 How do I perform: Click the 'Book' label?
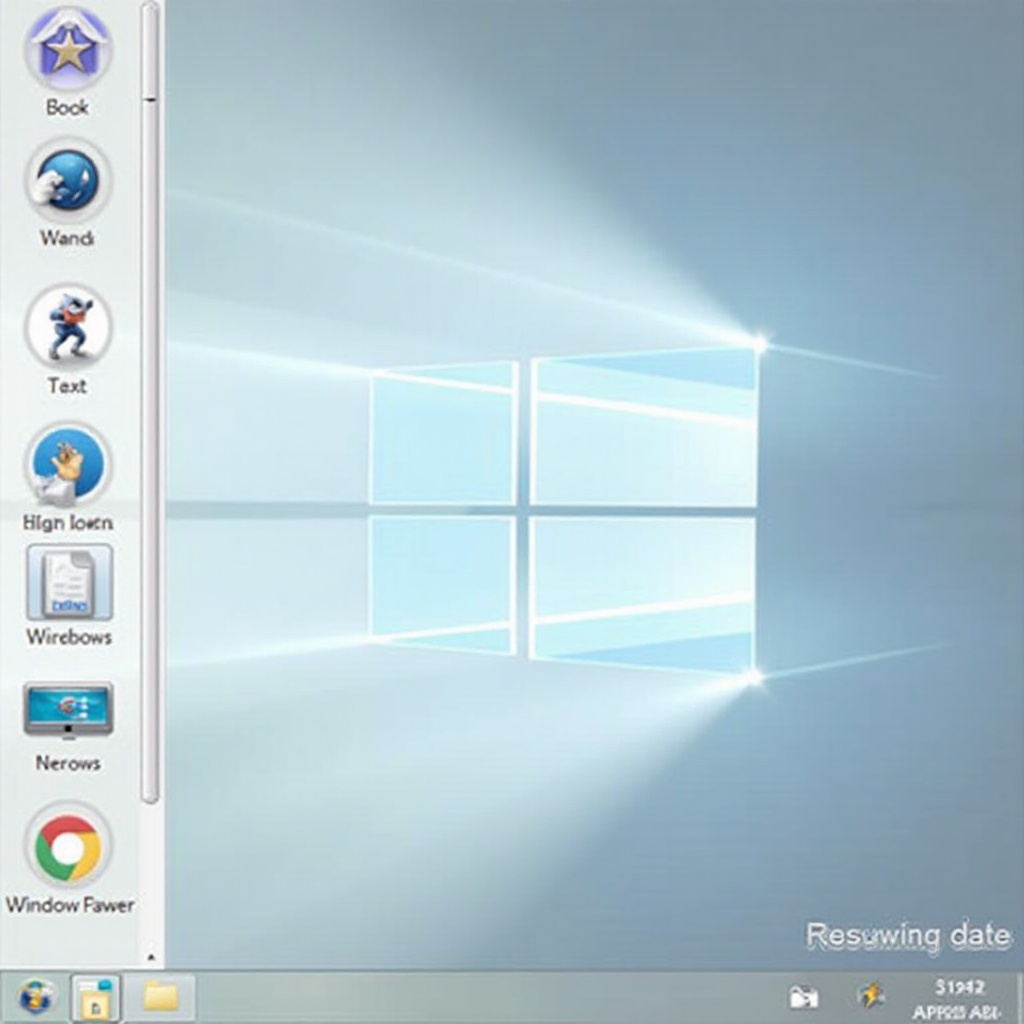[67, 107]
